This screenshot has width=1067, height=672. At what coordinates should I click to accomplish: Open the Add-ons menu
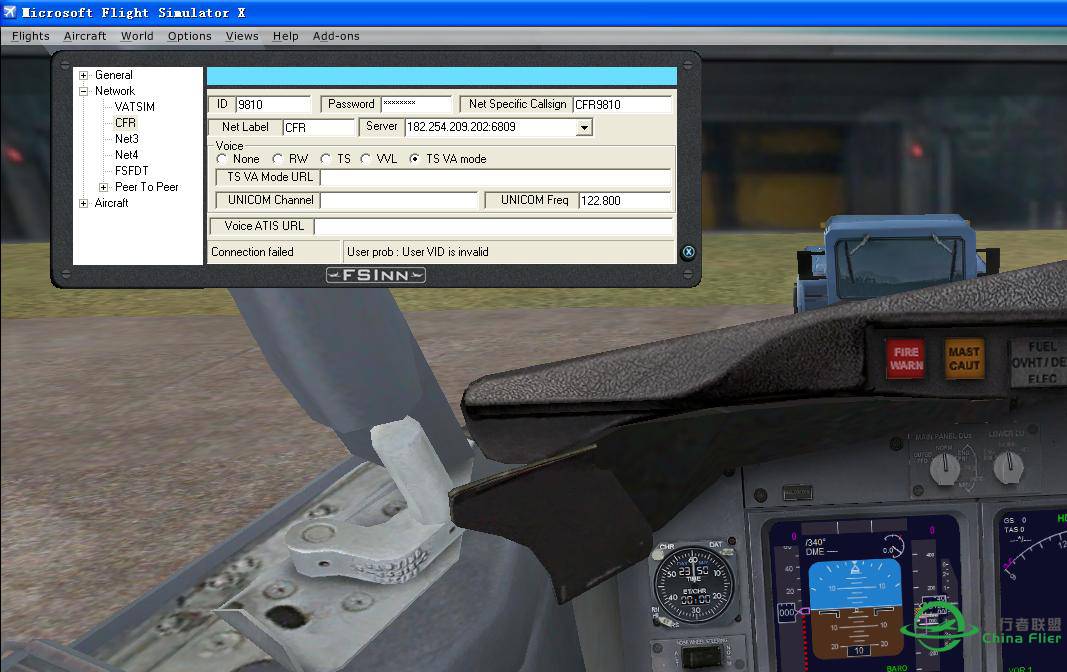pos(336,36)
